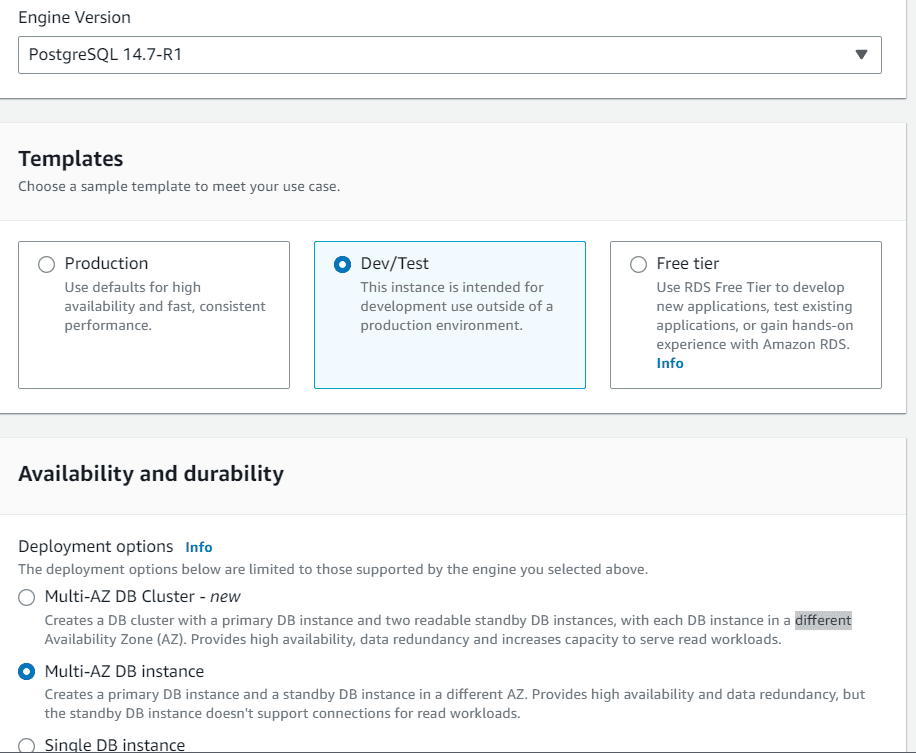This screenshot has width=916, height=753.
Task: Click the Multi-AZ DB Cluster description text
Action: (x=448, y=630)
